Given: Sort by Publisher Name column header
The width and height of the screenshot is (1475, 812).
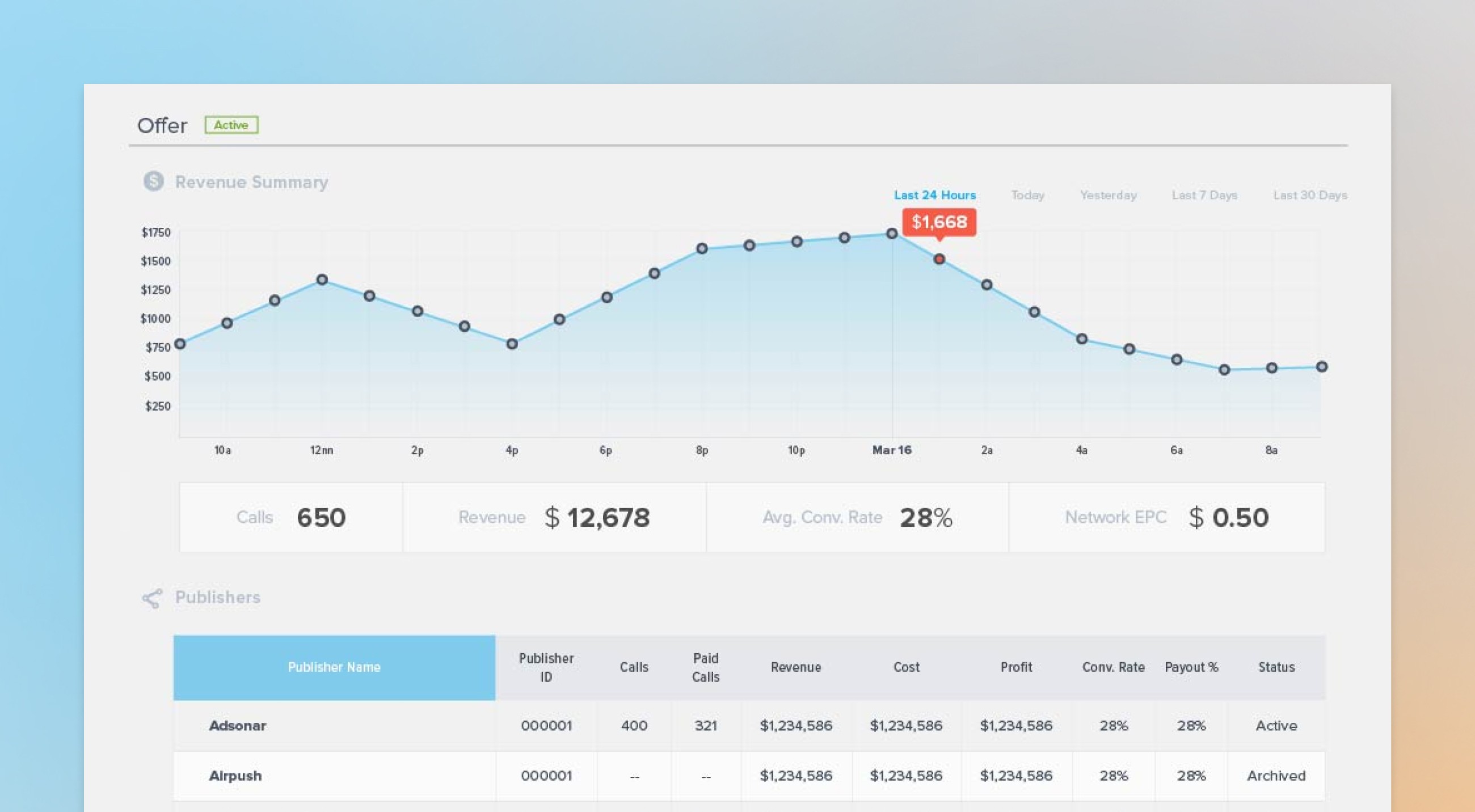Looking at the screenshot, I should coord(334,667).
